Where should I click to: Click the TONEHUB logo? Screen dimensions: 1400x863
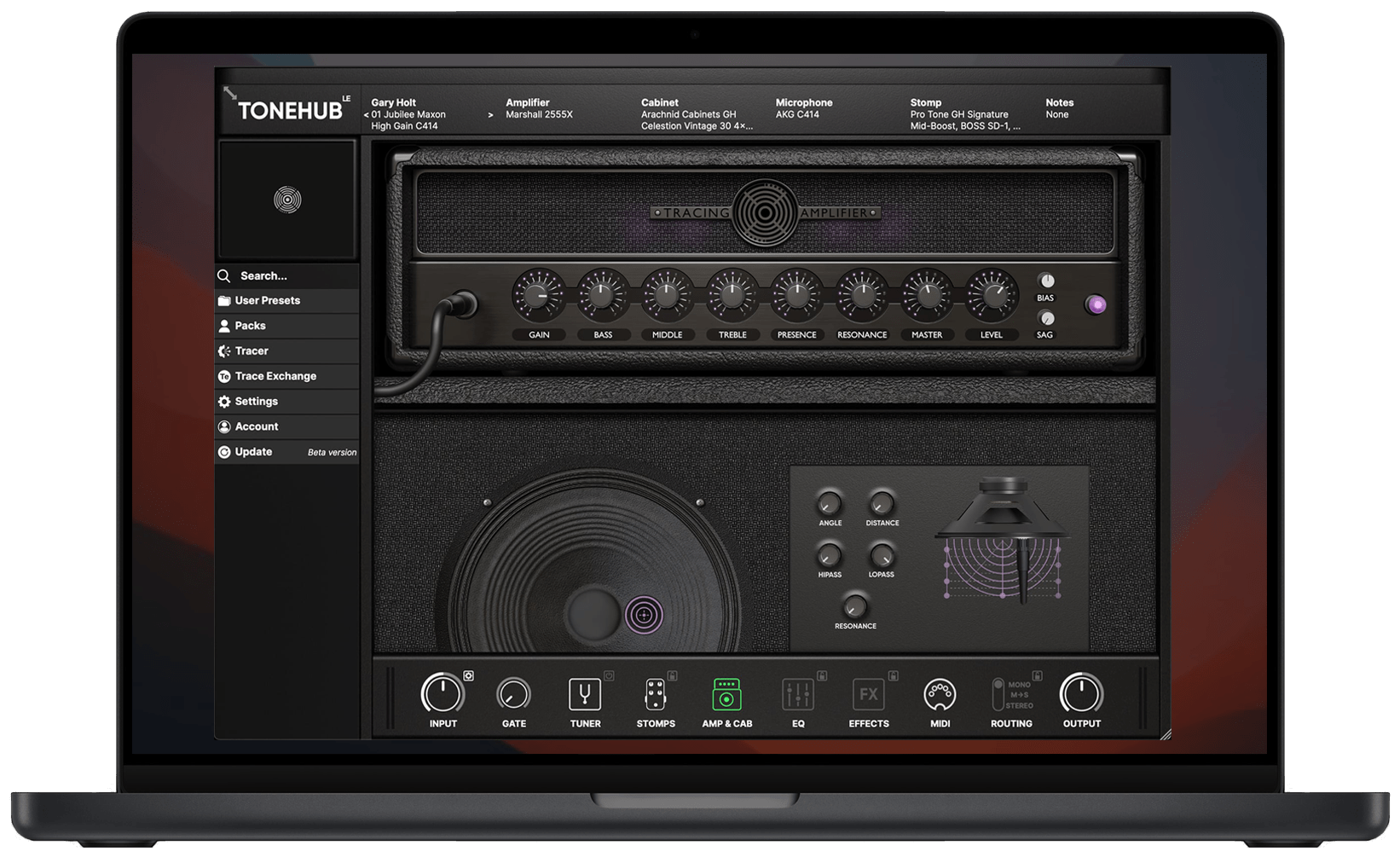[x=293, y=109]
